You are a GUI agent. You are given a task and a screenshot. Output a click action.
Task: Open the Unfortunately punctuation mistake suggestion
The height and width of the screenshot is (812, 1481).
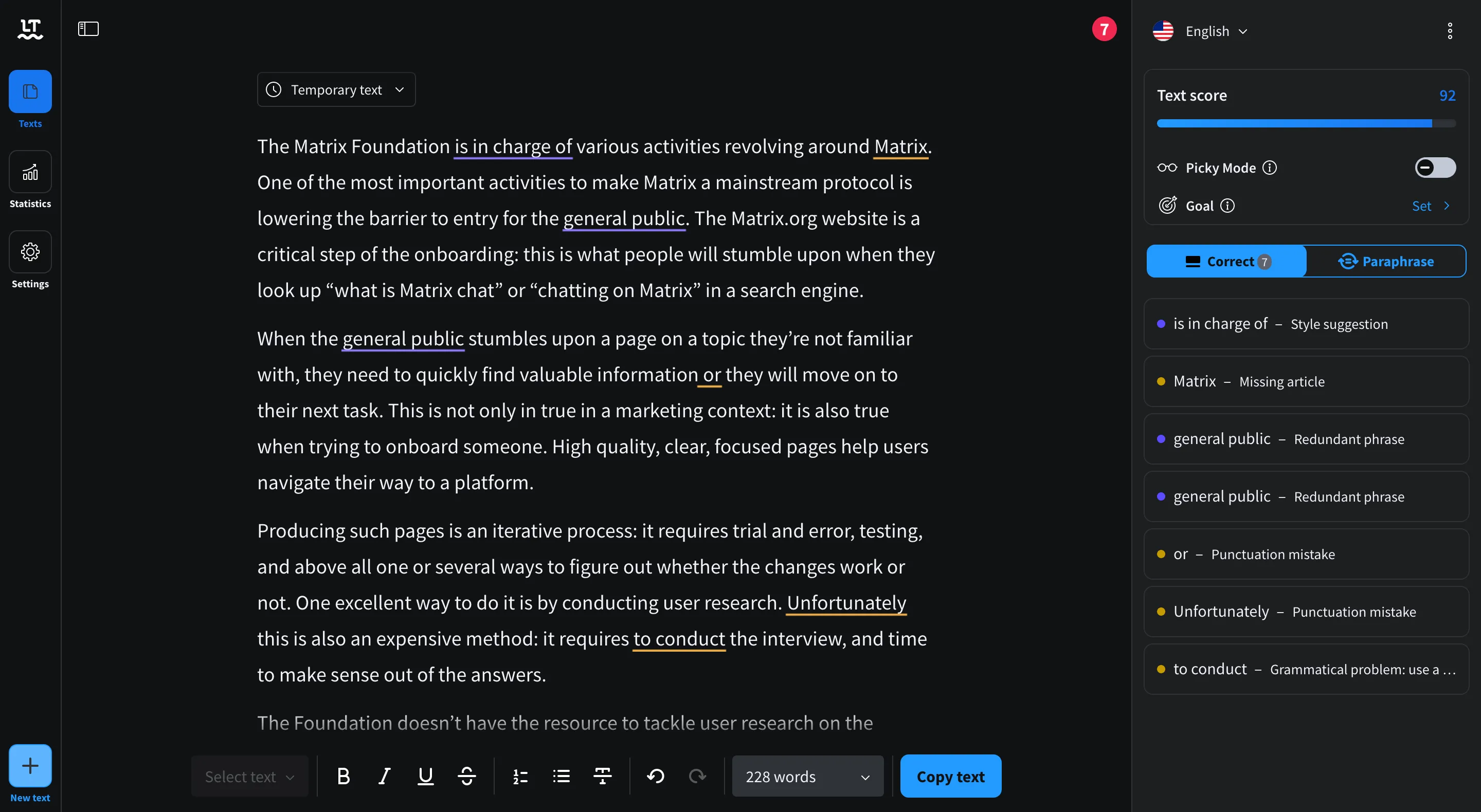(x=1306, y=612)
